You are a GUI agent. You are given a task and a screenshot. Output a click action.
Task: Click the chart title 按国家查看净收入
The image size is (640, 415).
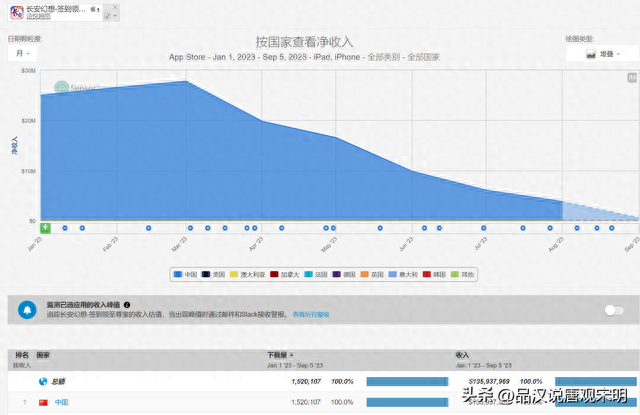pos(304,42)
